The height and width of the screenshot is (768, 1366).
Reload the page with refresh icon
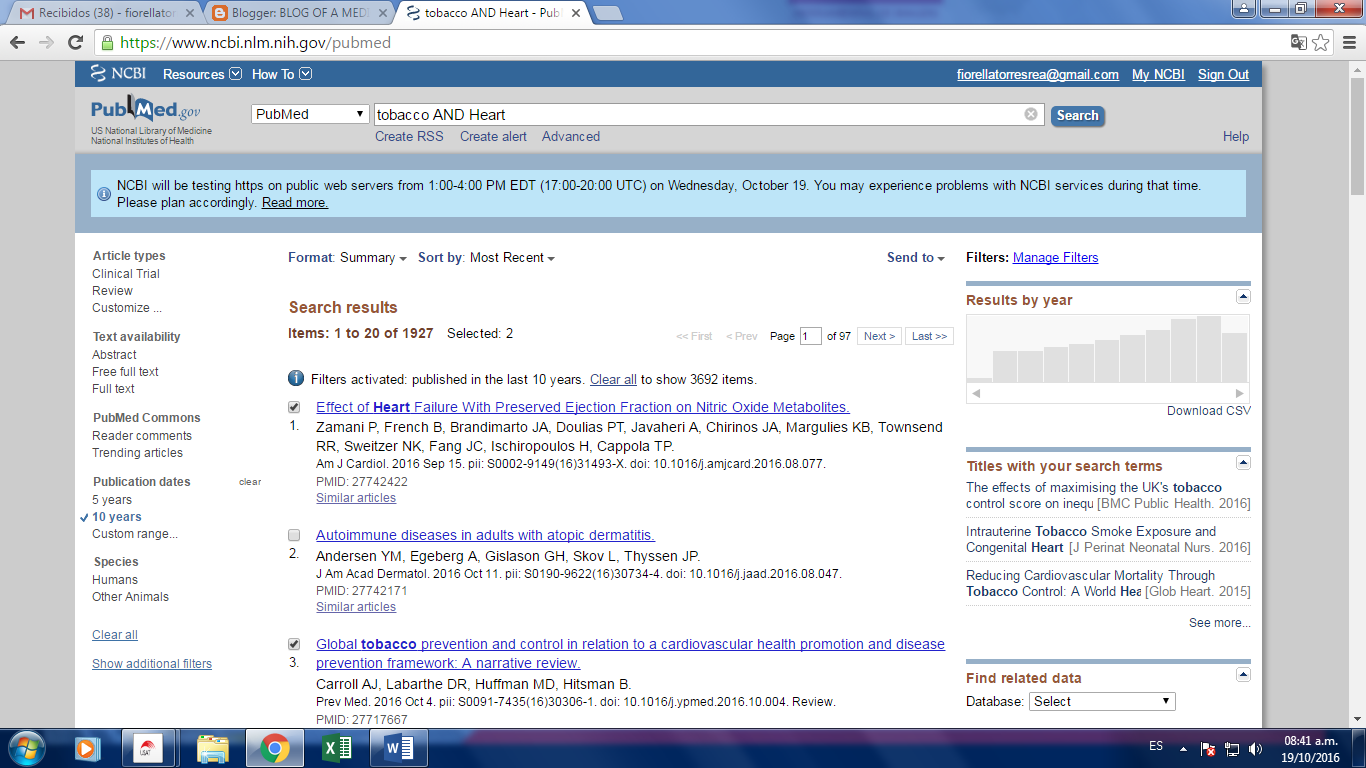pos(75,42)
